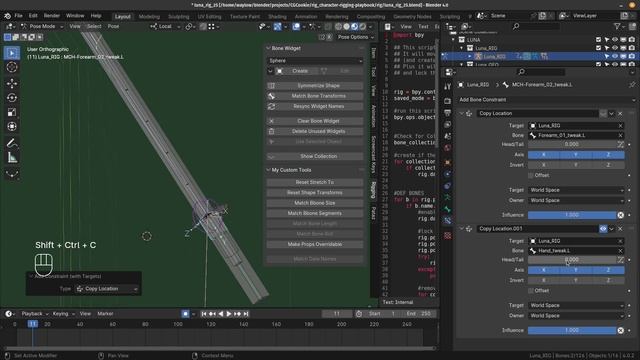Select the Measure tool
The height and width of the screenshot is (360, 640).
coord(12,158)
